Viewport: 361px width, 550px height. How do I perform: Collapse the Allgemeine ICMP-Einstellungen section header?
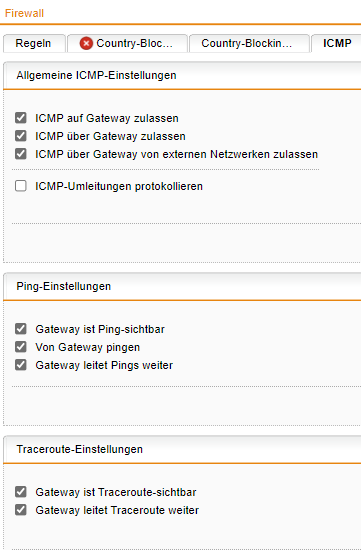(182, 75)
